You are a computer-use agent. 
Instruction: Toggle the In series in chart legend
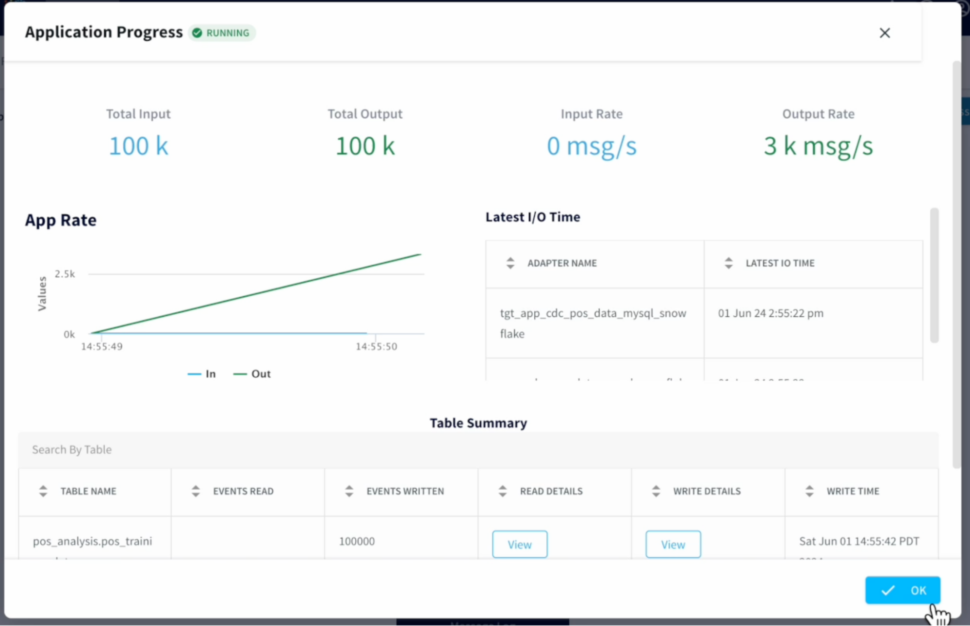(x=202, y=374)
